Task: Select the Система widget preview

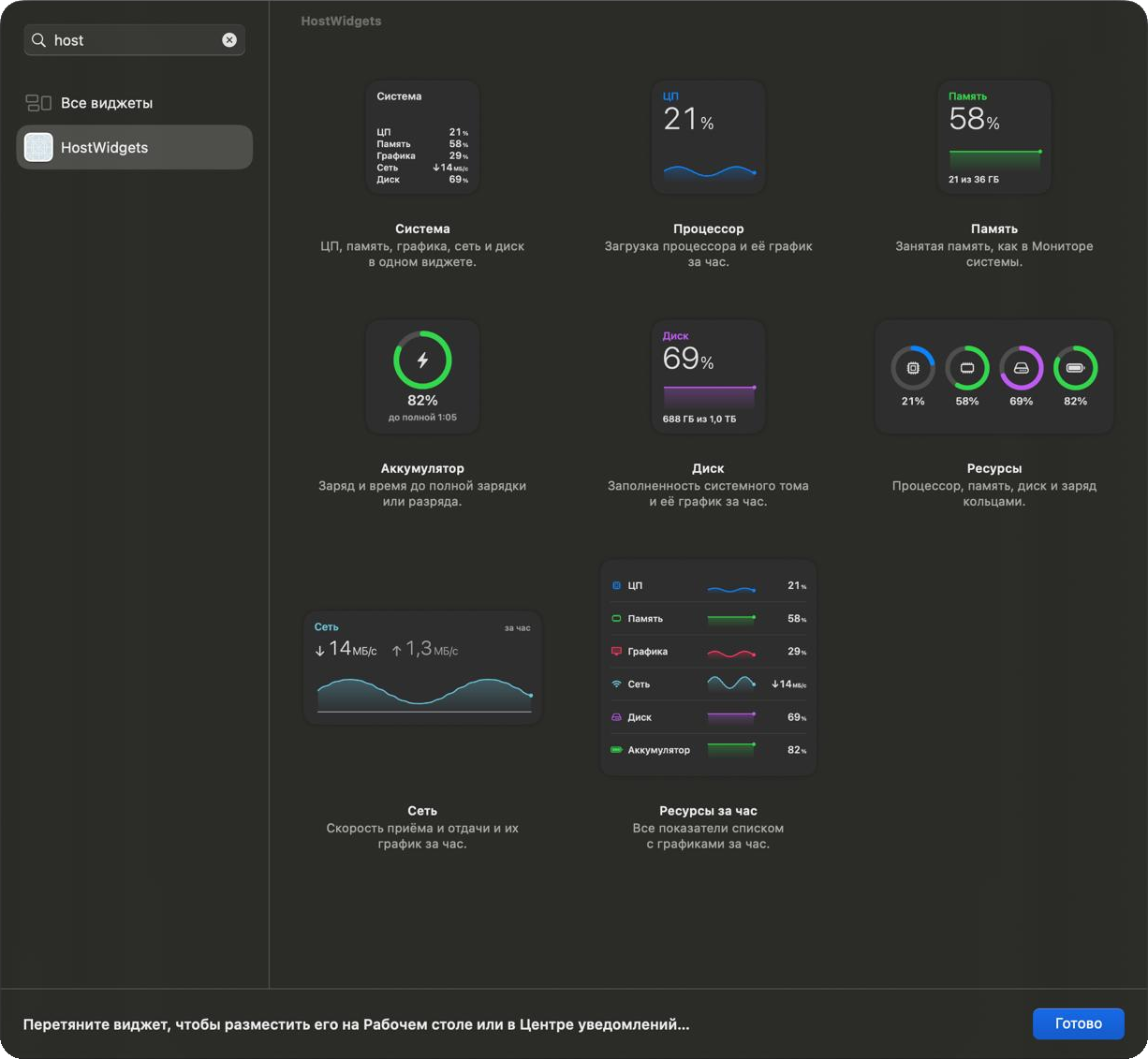Action: (x=422, y=138)
